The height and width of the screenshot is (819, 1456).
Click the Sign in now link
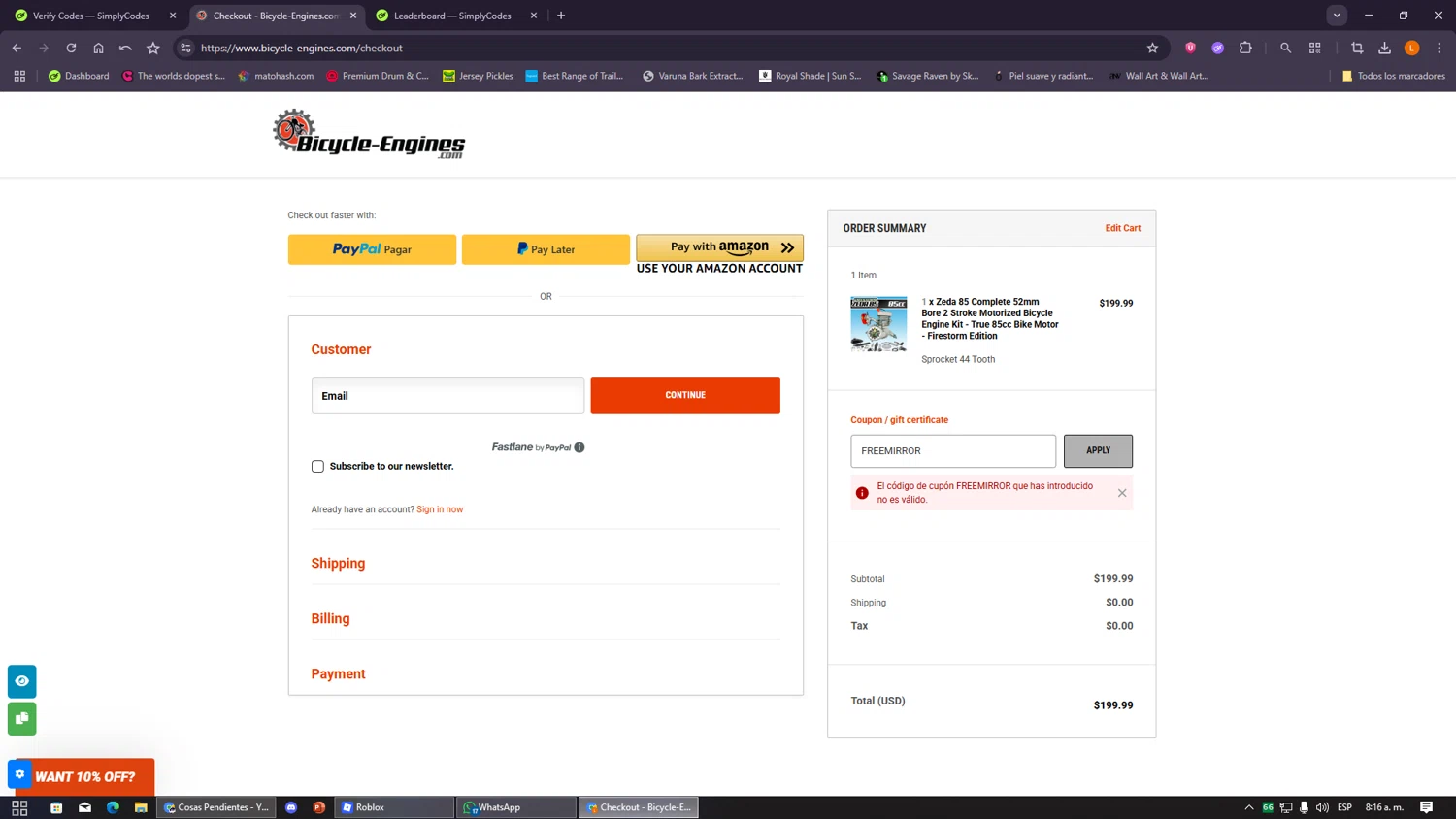(440, 509)
